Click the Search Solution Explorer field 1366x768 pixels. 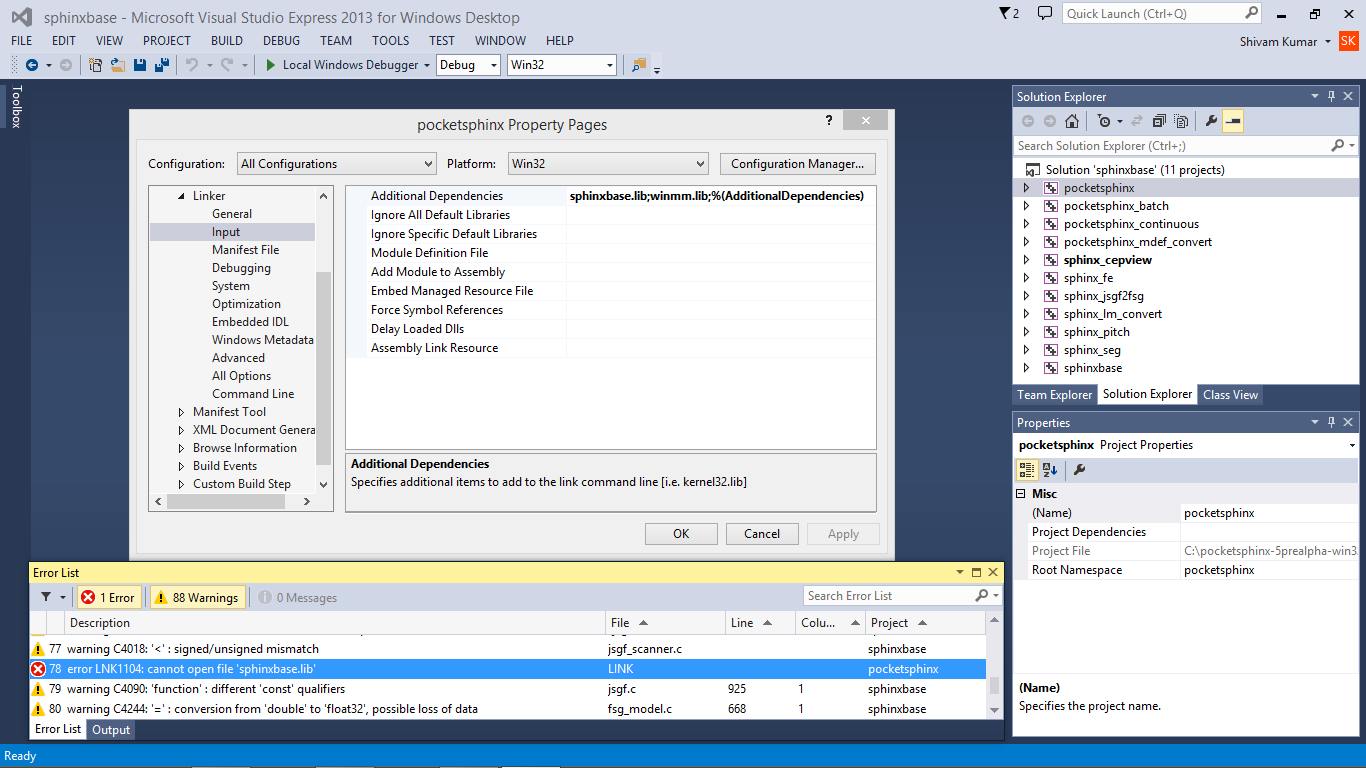pyautogui.click(x=1172, y=146)
